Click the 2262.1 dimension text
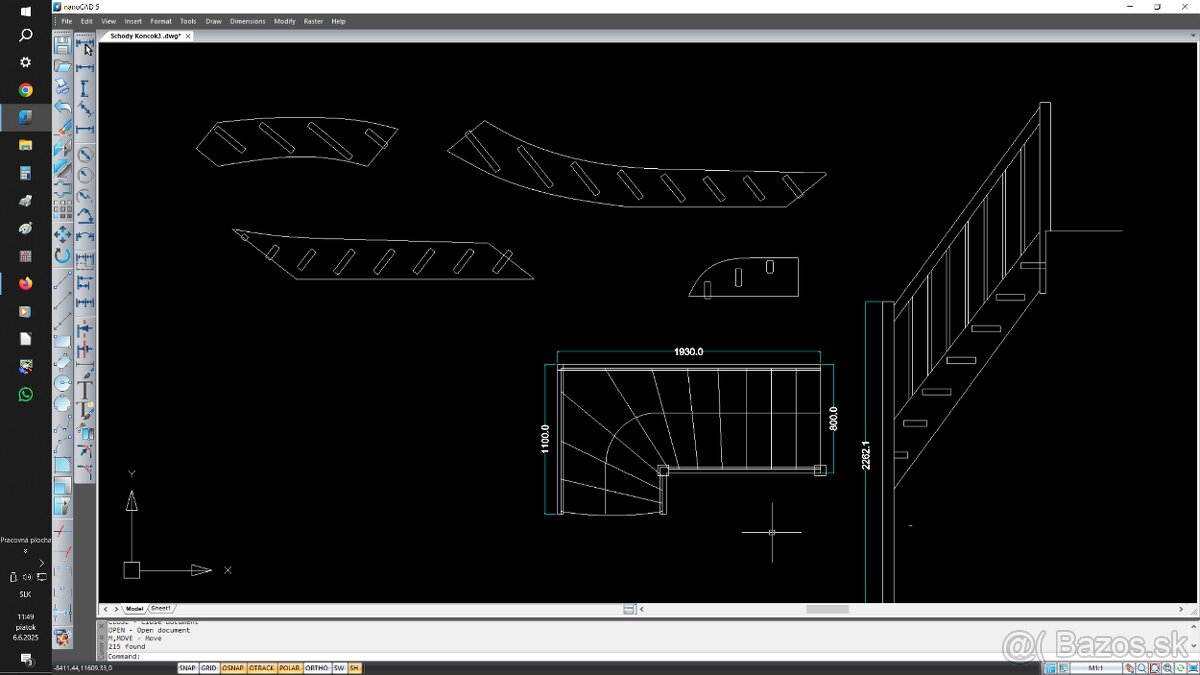The image size is (1200, 675). [x=866, y=455]
